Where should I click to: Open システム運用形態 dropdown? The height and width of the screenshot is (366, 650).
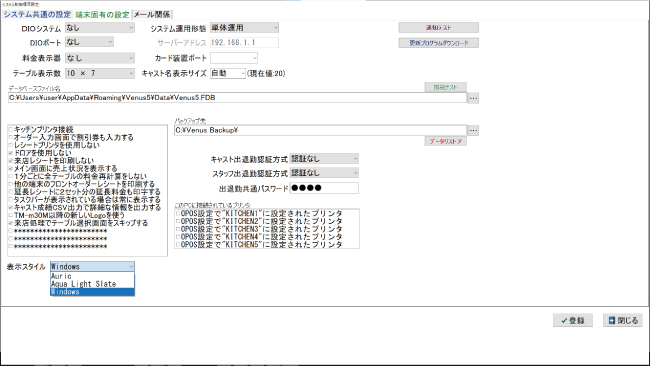point(244,28)
